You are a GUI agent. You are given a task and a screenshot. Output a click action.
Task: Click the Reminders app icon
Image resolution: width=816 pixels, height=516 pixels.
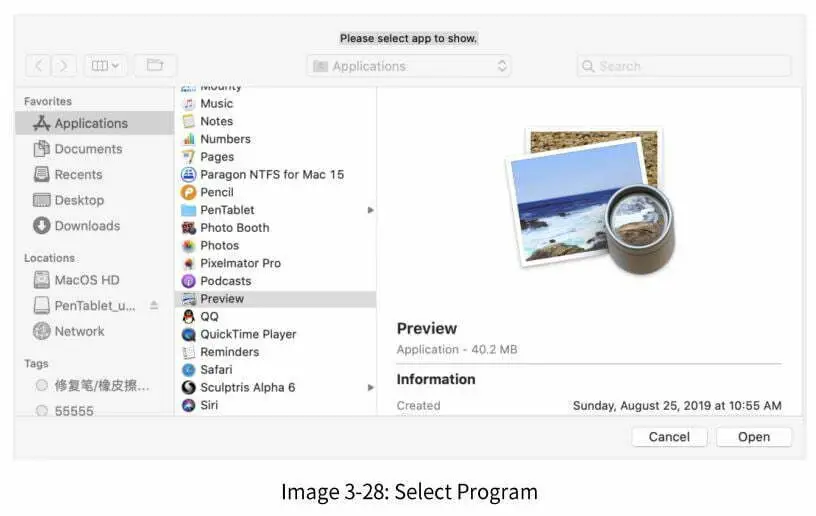point(188,352)
